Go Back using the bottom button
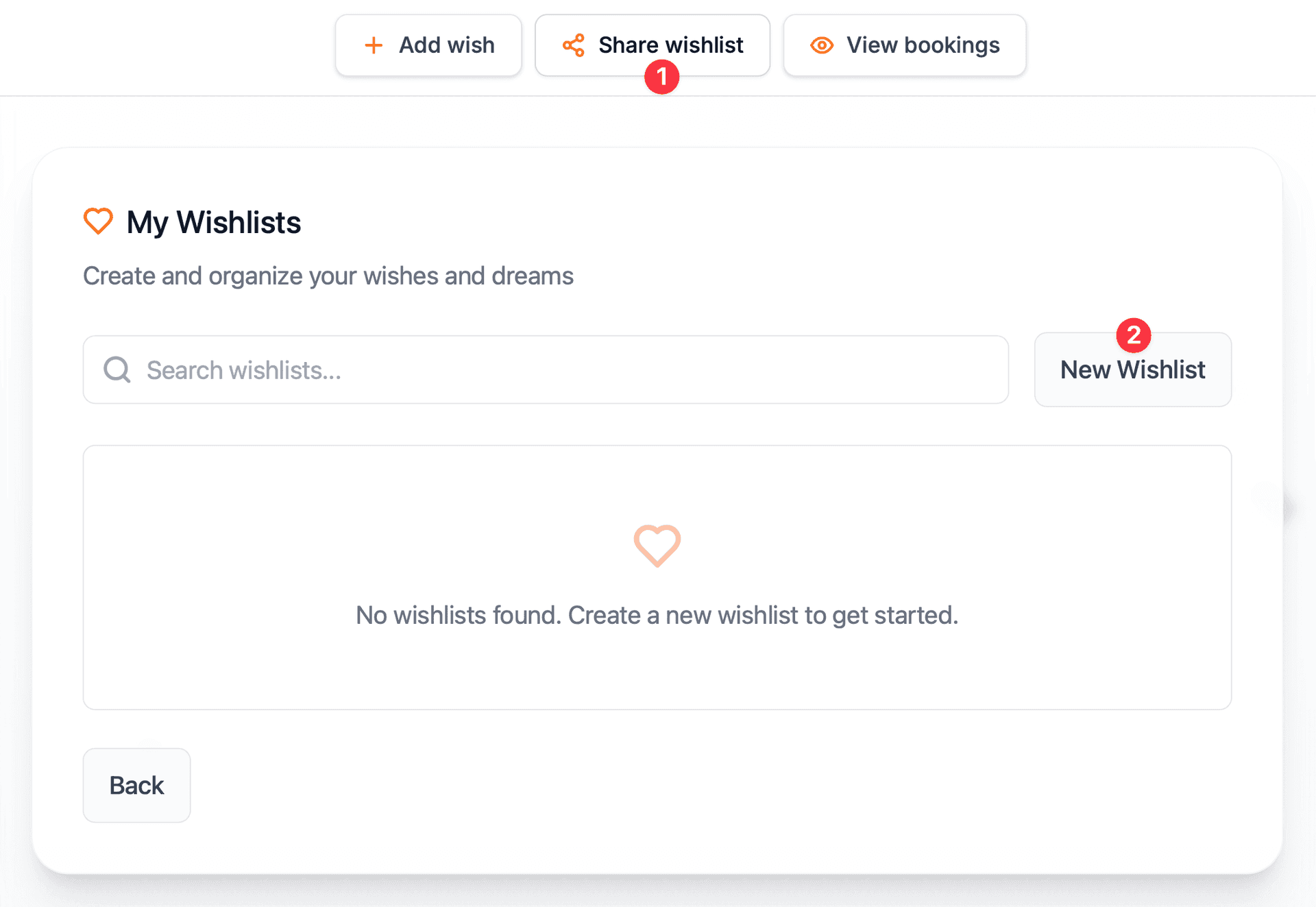This screenshot has width=1316, height=907. tap(136, 785)
